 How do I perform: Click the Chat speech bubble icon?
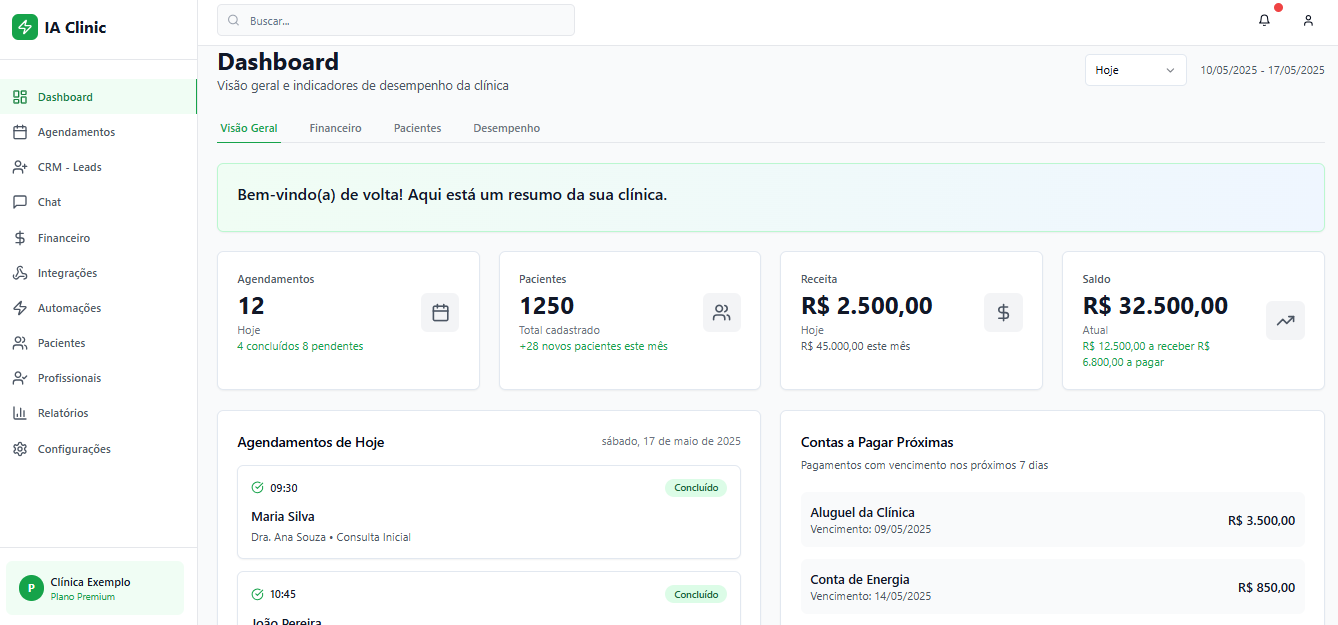[20, 202]
